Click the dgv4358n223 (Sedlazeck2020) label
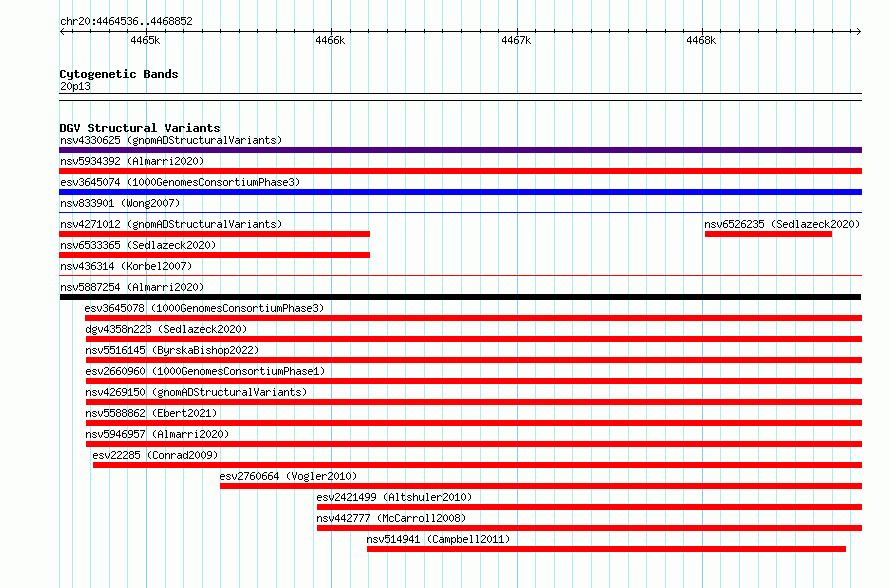Screen dimensions: 890x588 point(166,329)
